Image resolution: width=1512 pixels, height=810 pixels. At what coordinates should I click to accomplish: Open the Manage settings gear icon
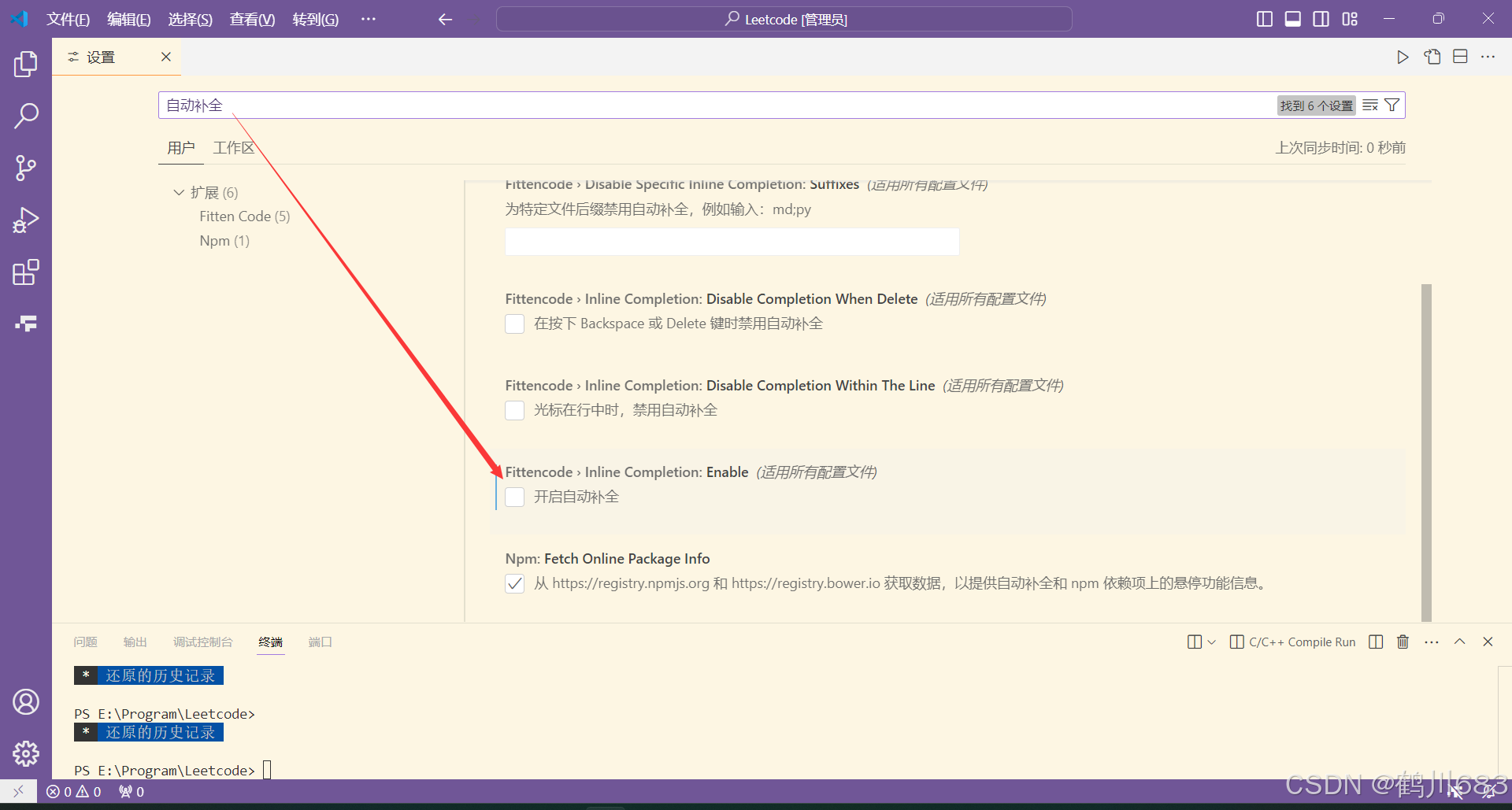pos(25,753)
